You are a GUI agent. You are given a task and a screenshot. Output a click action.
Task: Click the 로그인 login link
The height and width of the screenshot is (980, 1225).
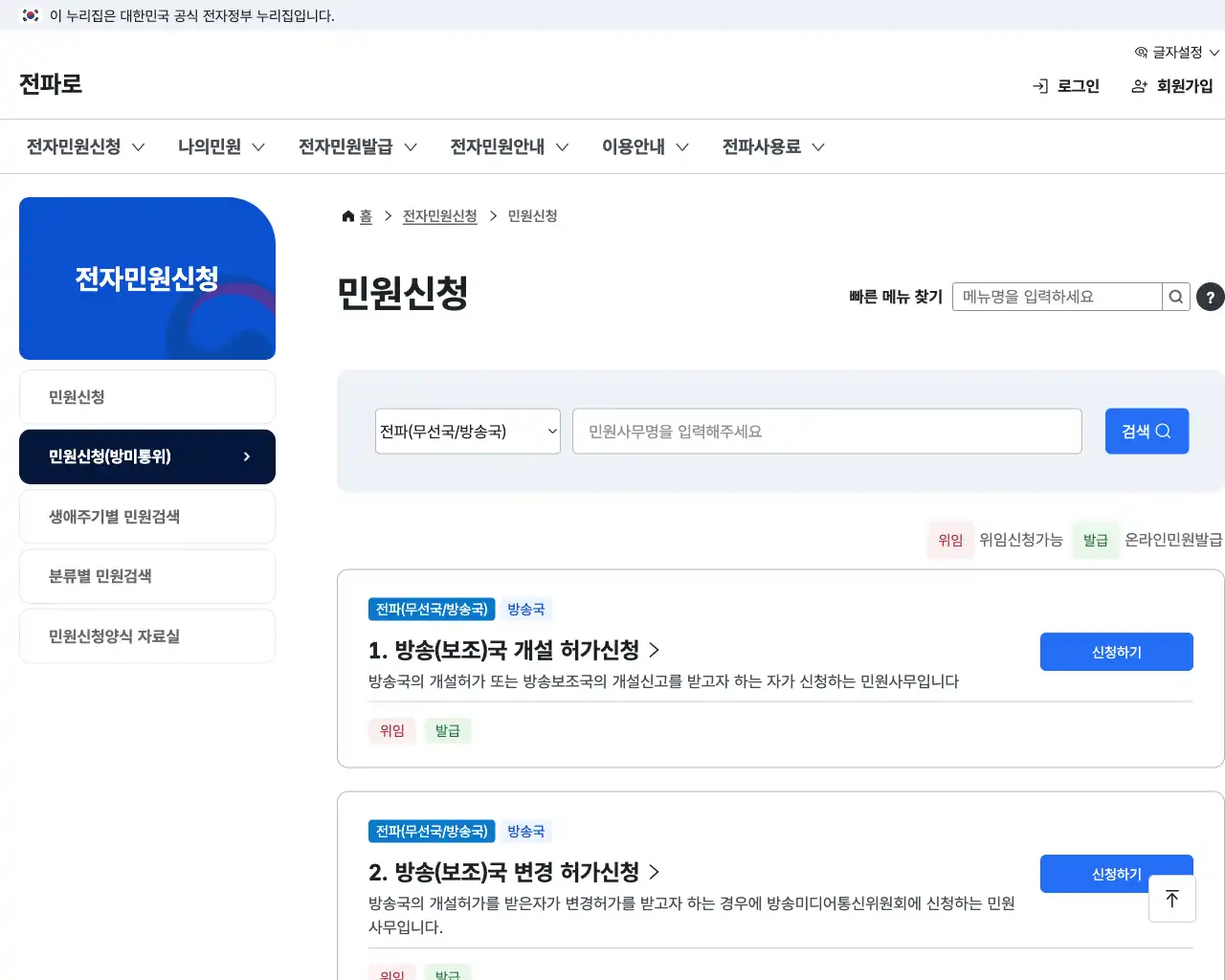(x=1066, y=86)
